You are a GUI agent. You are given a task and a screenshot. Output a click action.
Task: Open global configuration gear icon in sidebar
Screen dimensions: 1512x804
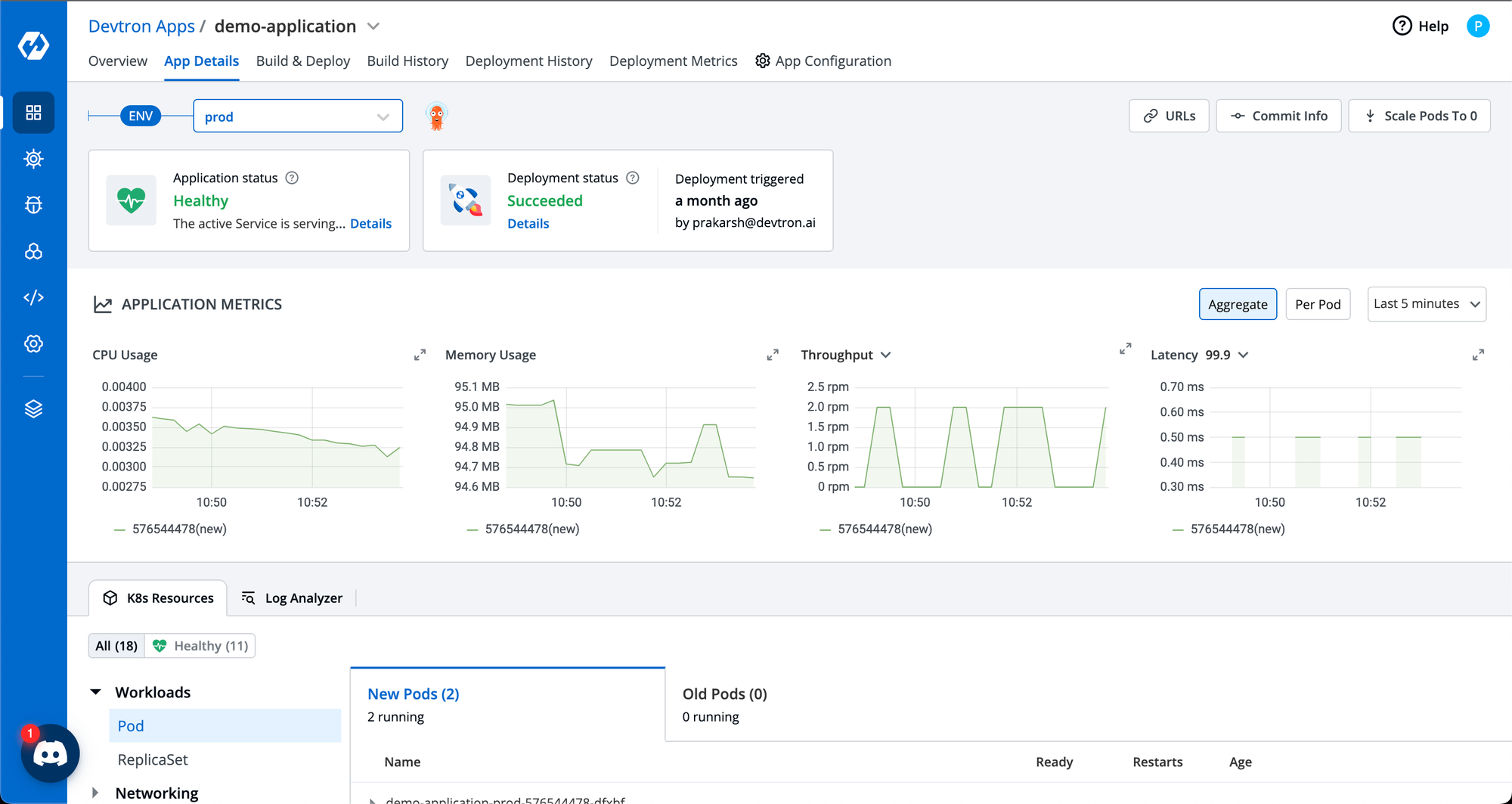33,343
